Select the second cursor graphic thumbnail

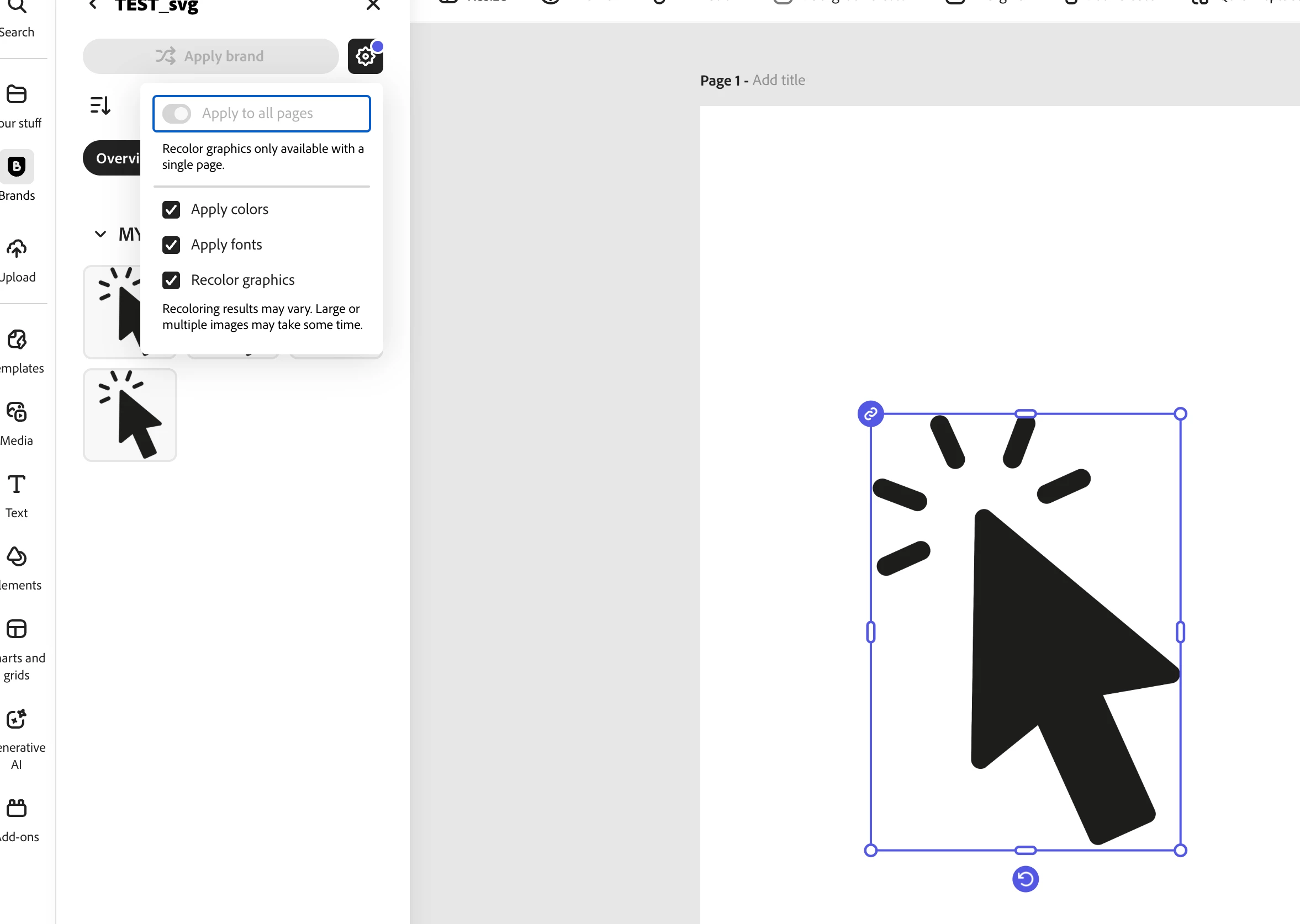point(130,415)
